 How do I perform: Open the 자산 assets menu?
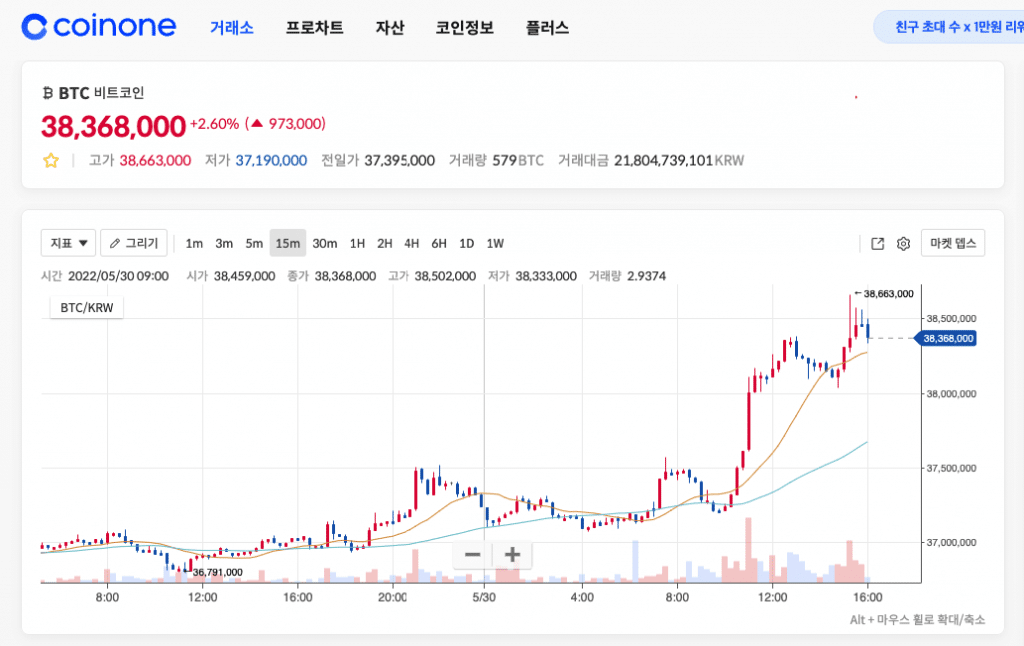[x=390, y=27]
